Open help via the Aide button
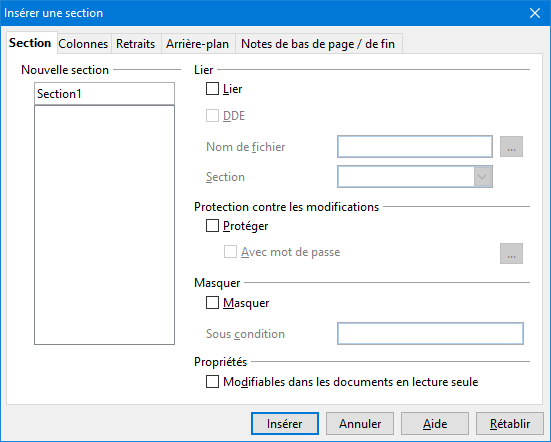 [x=435, y=424]
